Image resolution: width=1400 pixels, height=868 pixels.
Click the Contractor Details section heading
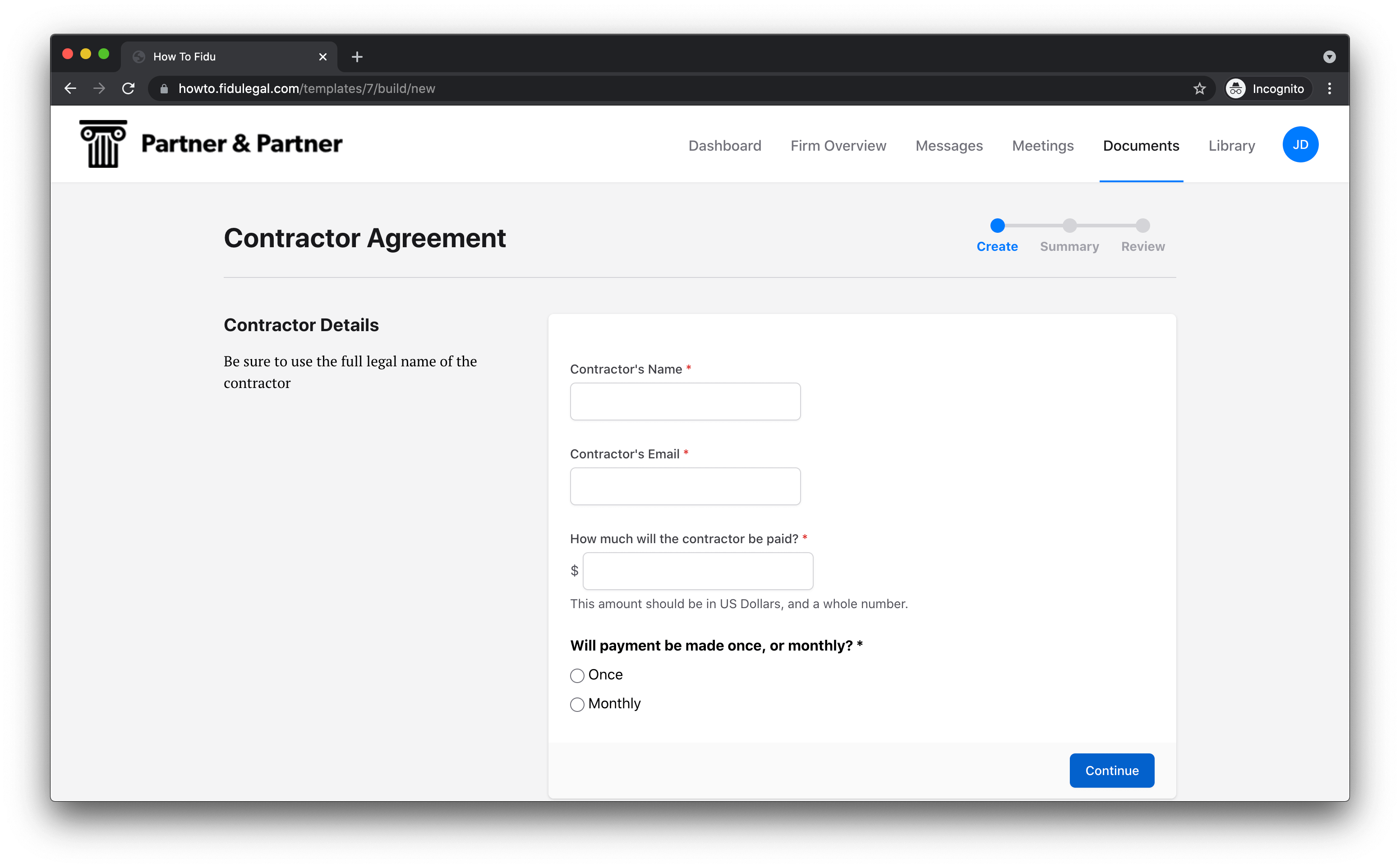pyautogui.click(x=301, y=325)
